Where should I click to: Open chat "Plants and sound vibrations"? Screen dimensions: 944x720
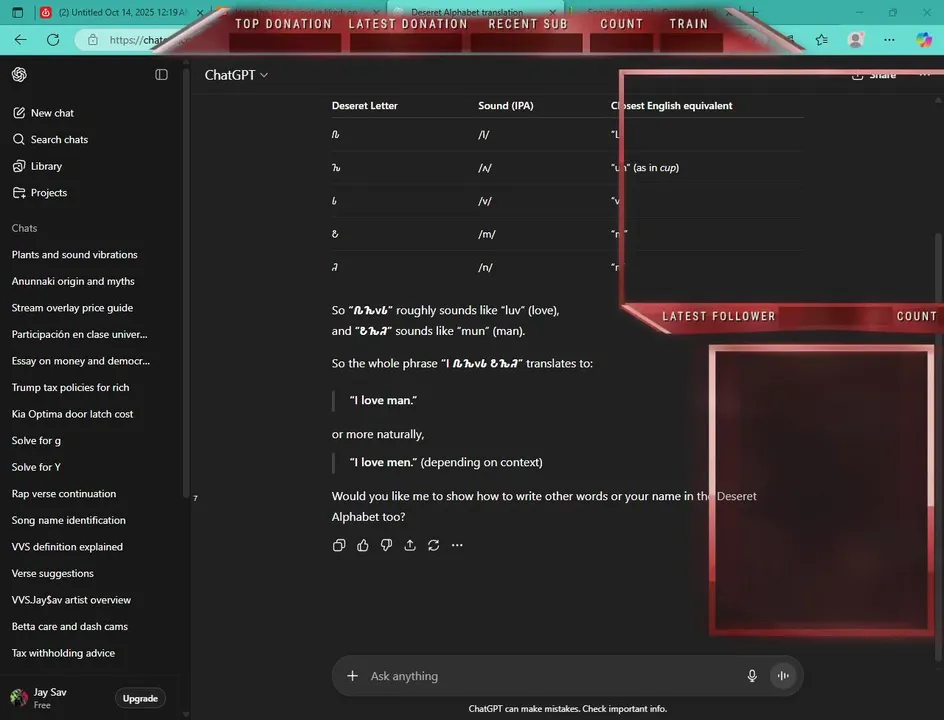pyautogui.click(x=75, y=255)
